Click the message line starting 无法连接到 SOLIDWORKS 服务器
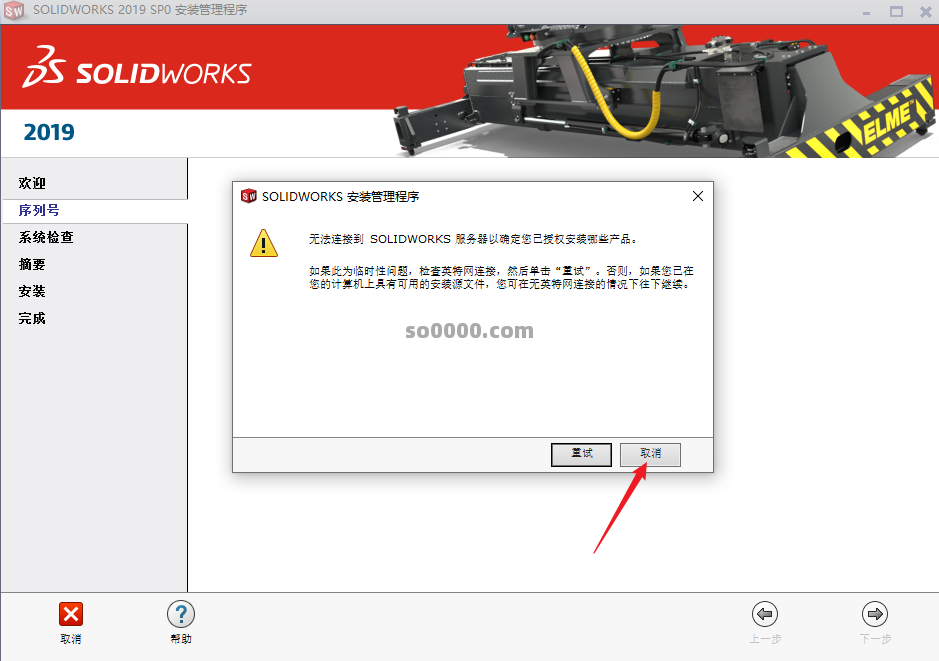The height and width of the screenshot is (661, 939). pyautogui.click(x=473, y=239)
